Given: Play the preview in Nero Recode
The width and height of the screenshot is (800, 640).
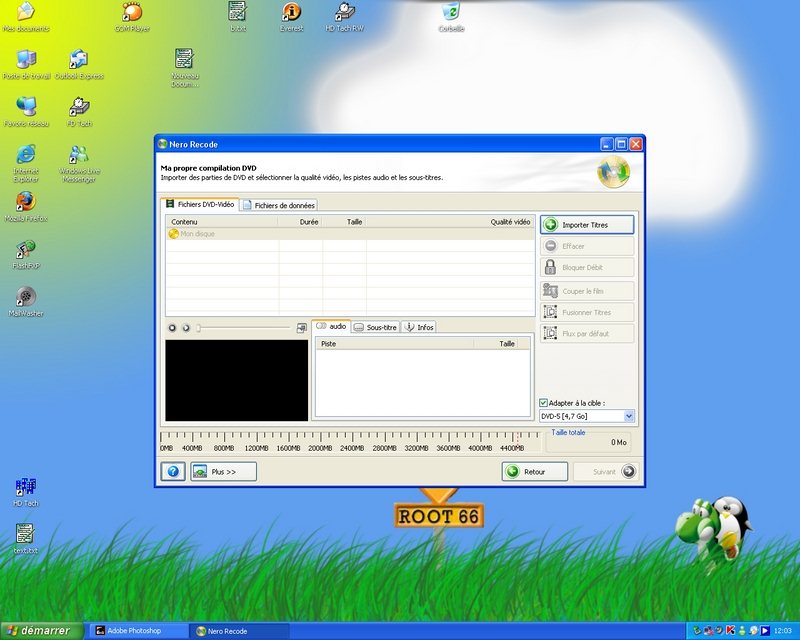Looking at the screenshot, I should 186,328.
